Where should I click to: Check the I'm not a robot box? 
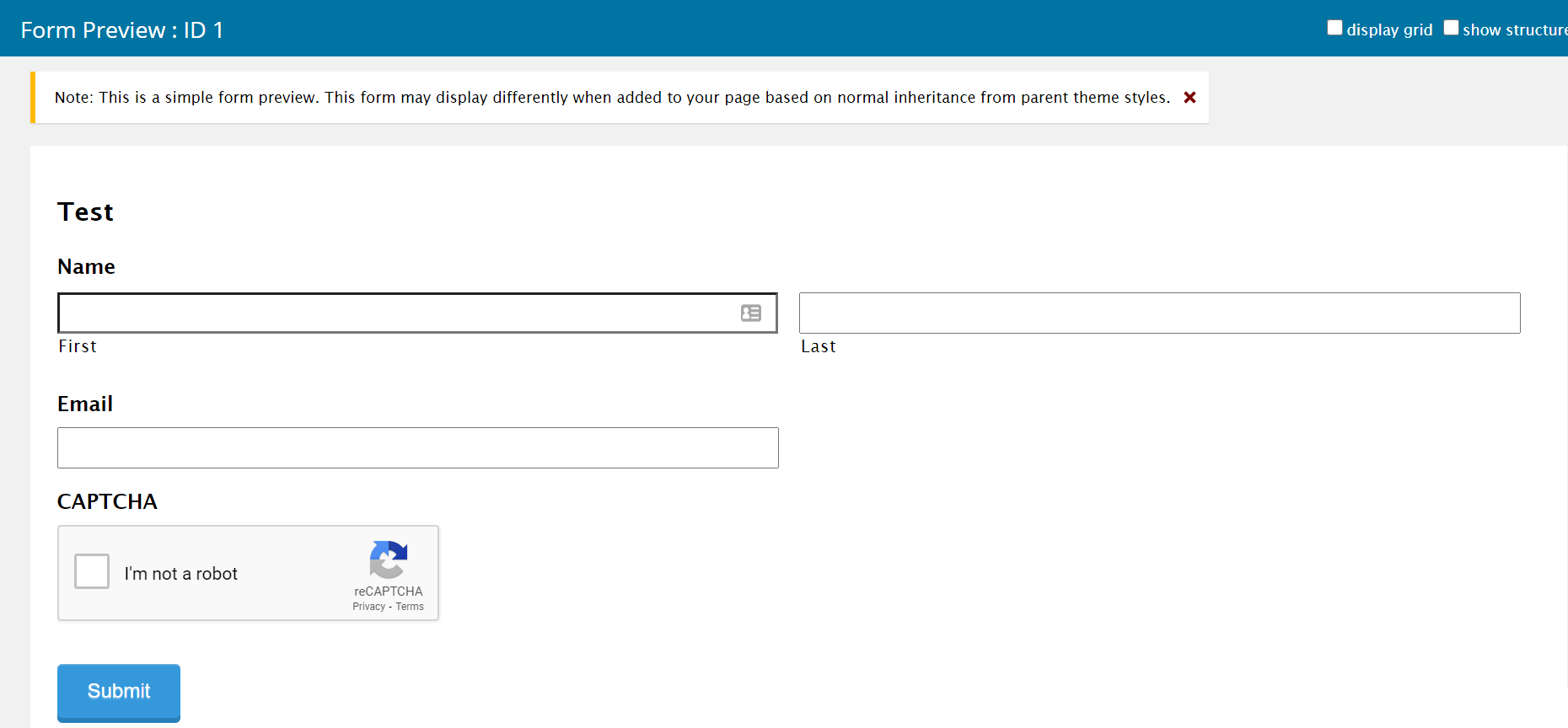point(92,571)
